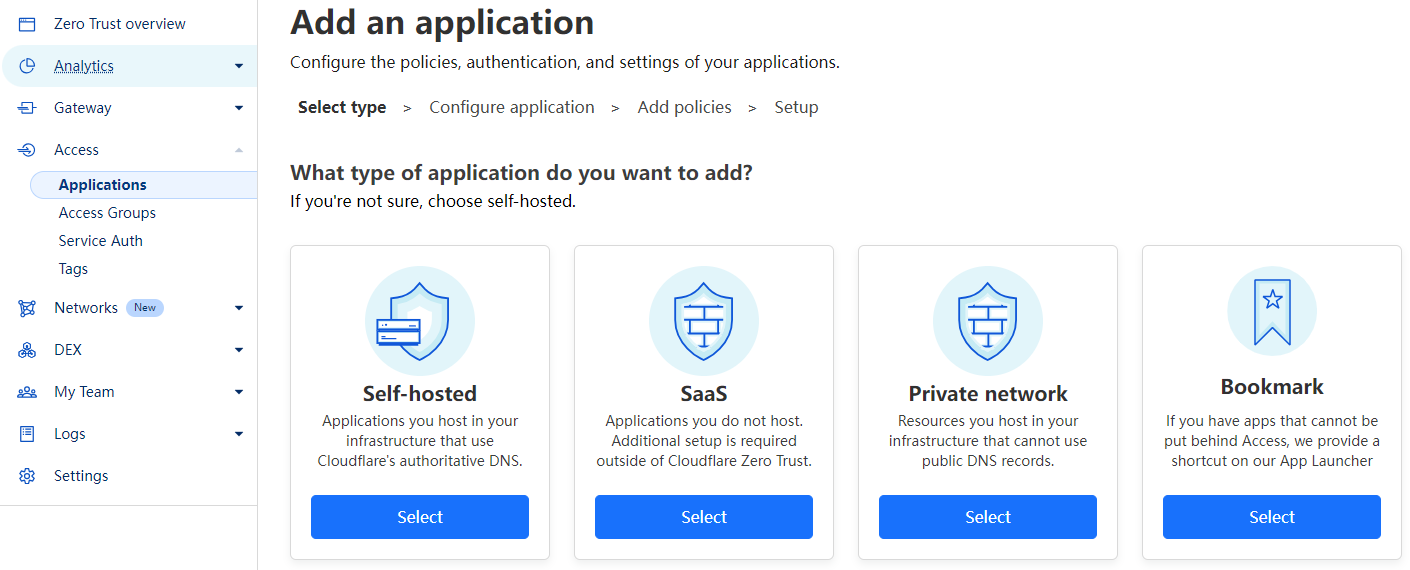Click the Logs document icon
The height and width of the screenshot is (570, 1410).
pyautogui.click(x=27, y=434)
